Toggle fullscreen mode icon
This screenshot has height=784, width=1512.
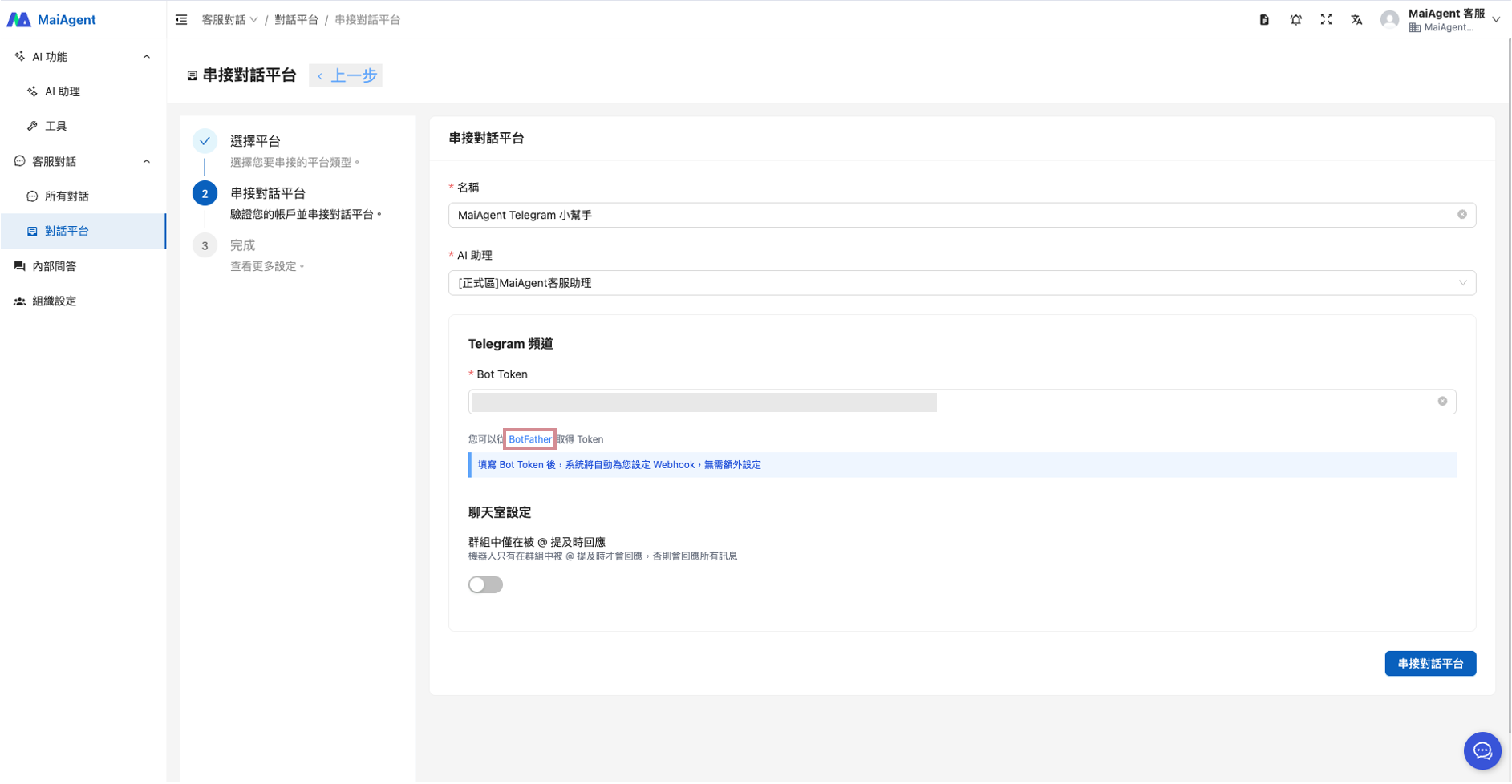1326,20
